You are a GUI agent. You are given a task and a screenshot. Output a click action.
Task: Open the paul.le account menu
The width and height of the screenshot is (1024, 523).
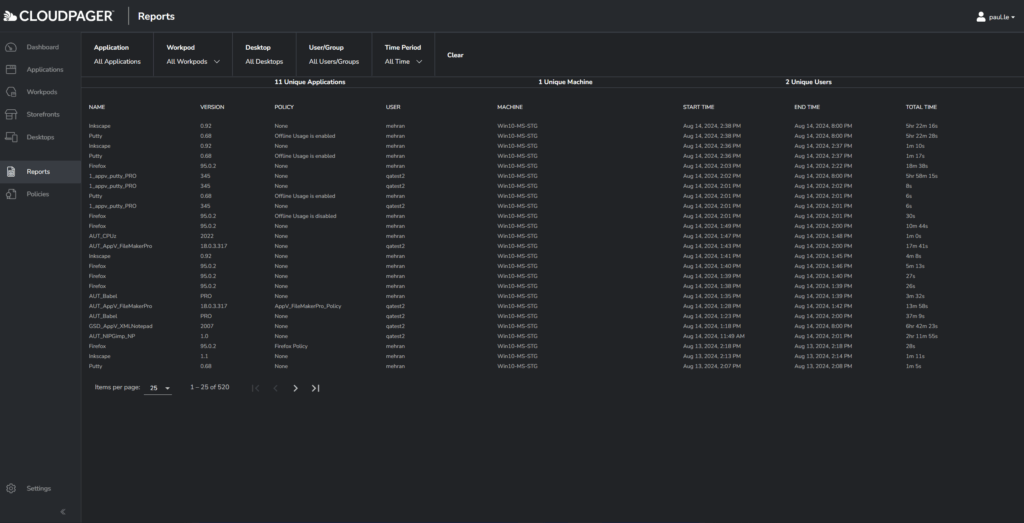pos(996,17)
